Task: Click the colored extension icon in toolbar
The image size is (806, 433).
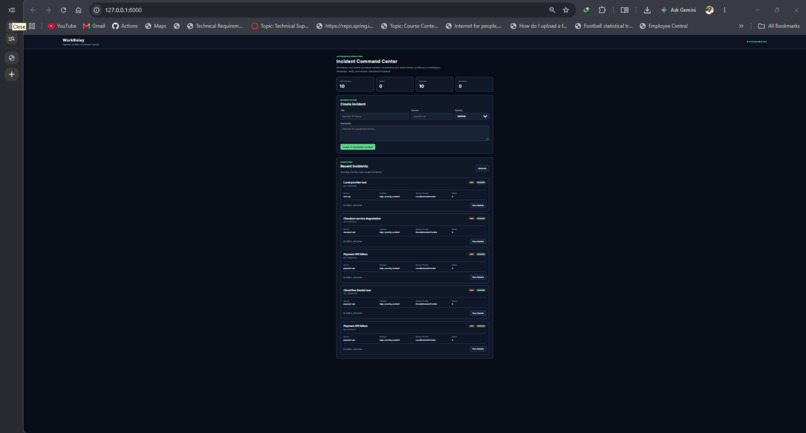Action: 587,10
